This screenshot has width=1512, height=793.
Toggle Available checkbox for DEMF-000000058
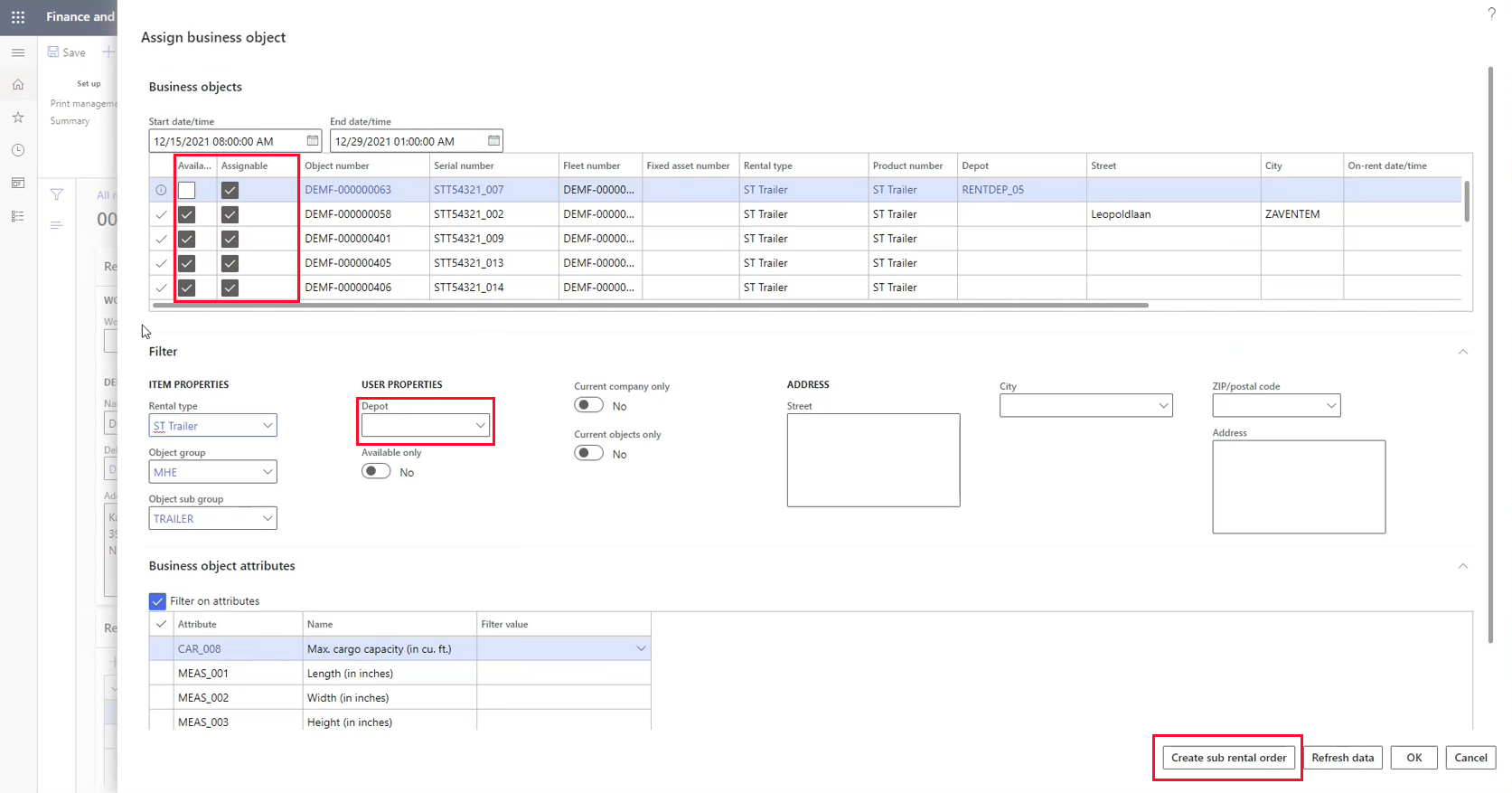[x=186, y=214]
